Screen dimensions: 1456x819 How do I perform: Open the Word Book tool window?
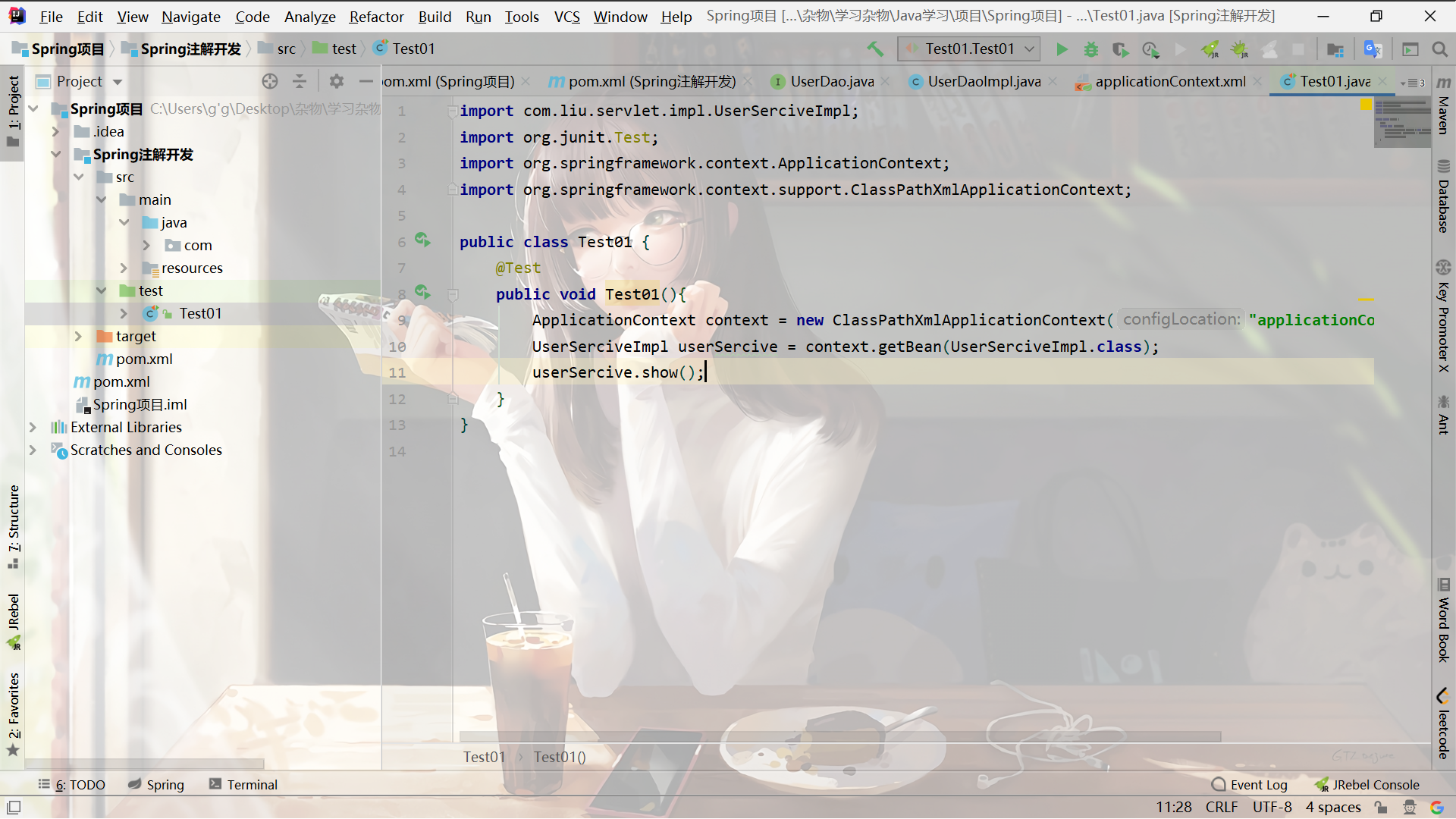pos(1443,620)
